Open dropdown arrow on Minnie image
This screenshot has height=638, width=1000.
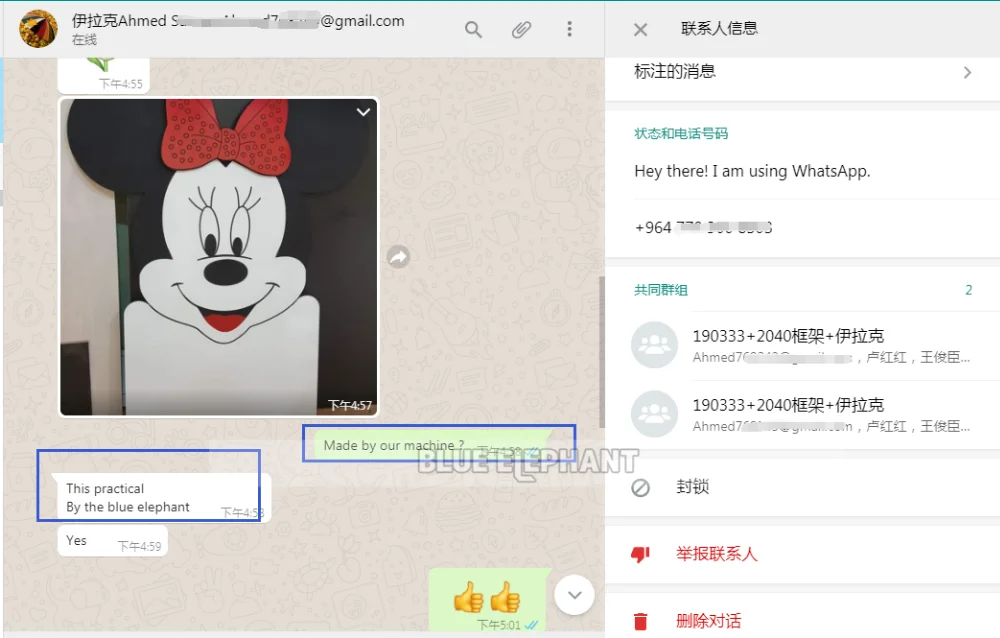[x=364, y=112]
